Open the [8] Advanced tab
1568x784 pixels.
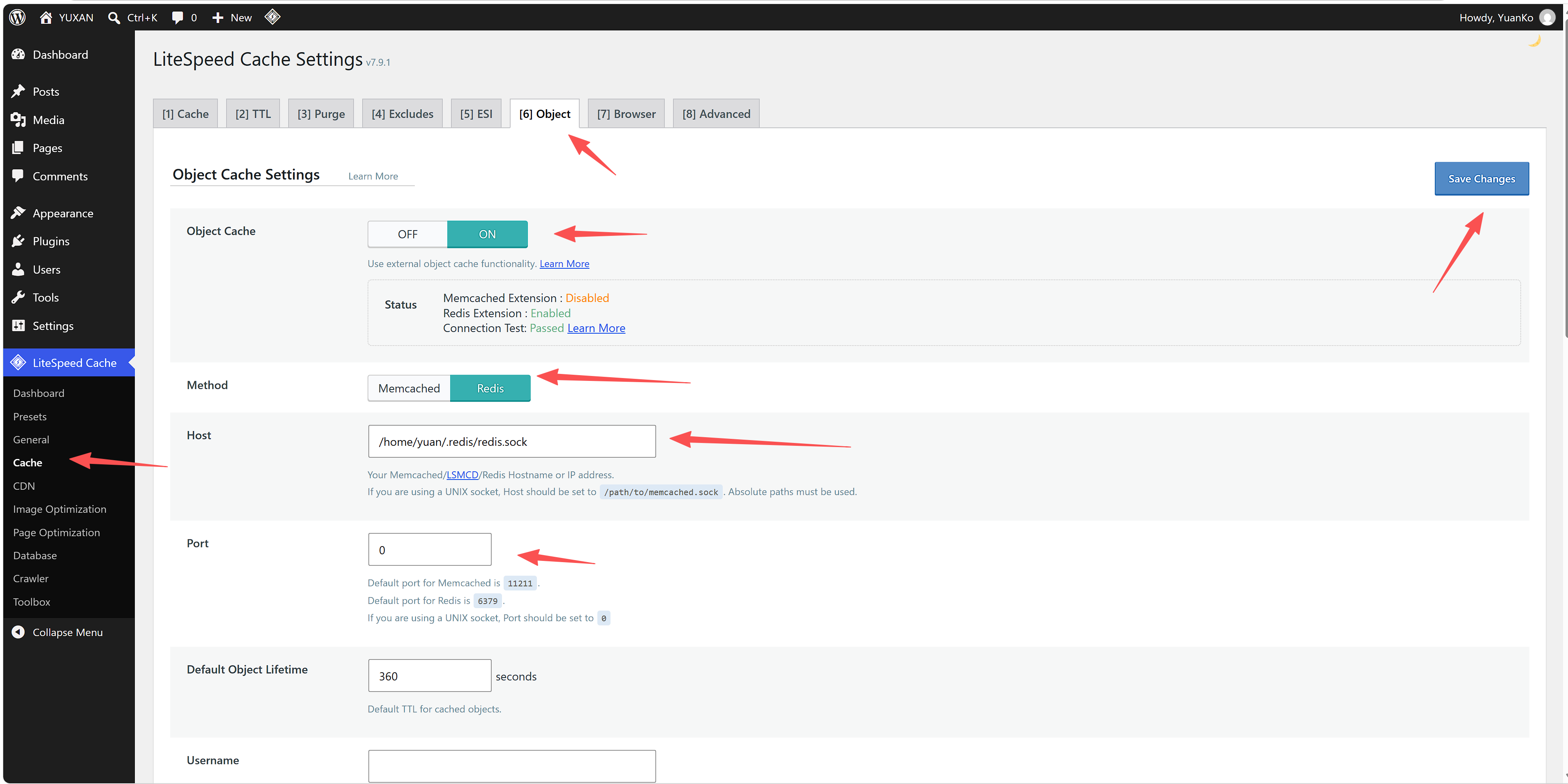pos(717,114)
